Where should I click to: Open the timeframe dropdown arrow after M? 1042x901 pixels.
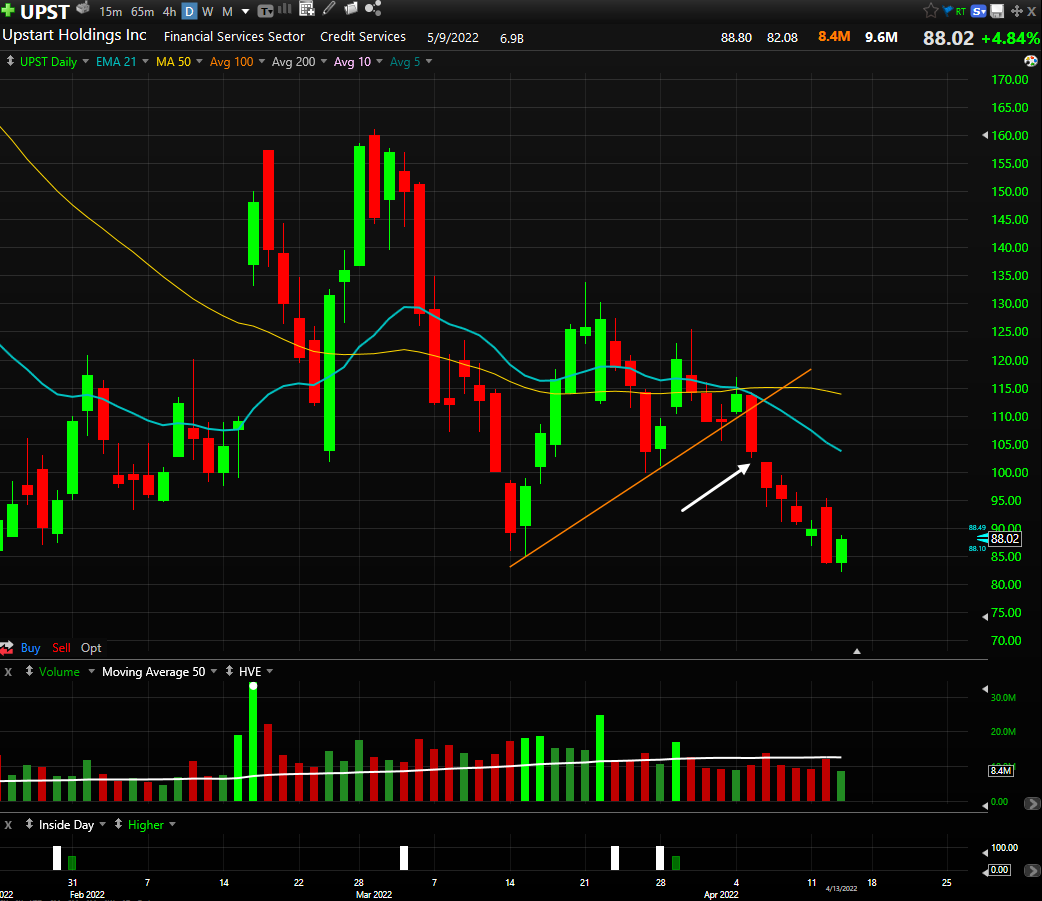(x=245, y=12)
